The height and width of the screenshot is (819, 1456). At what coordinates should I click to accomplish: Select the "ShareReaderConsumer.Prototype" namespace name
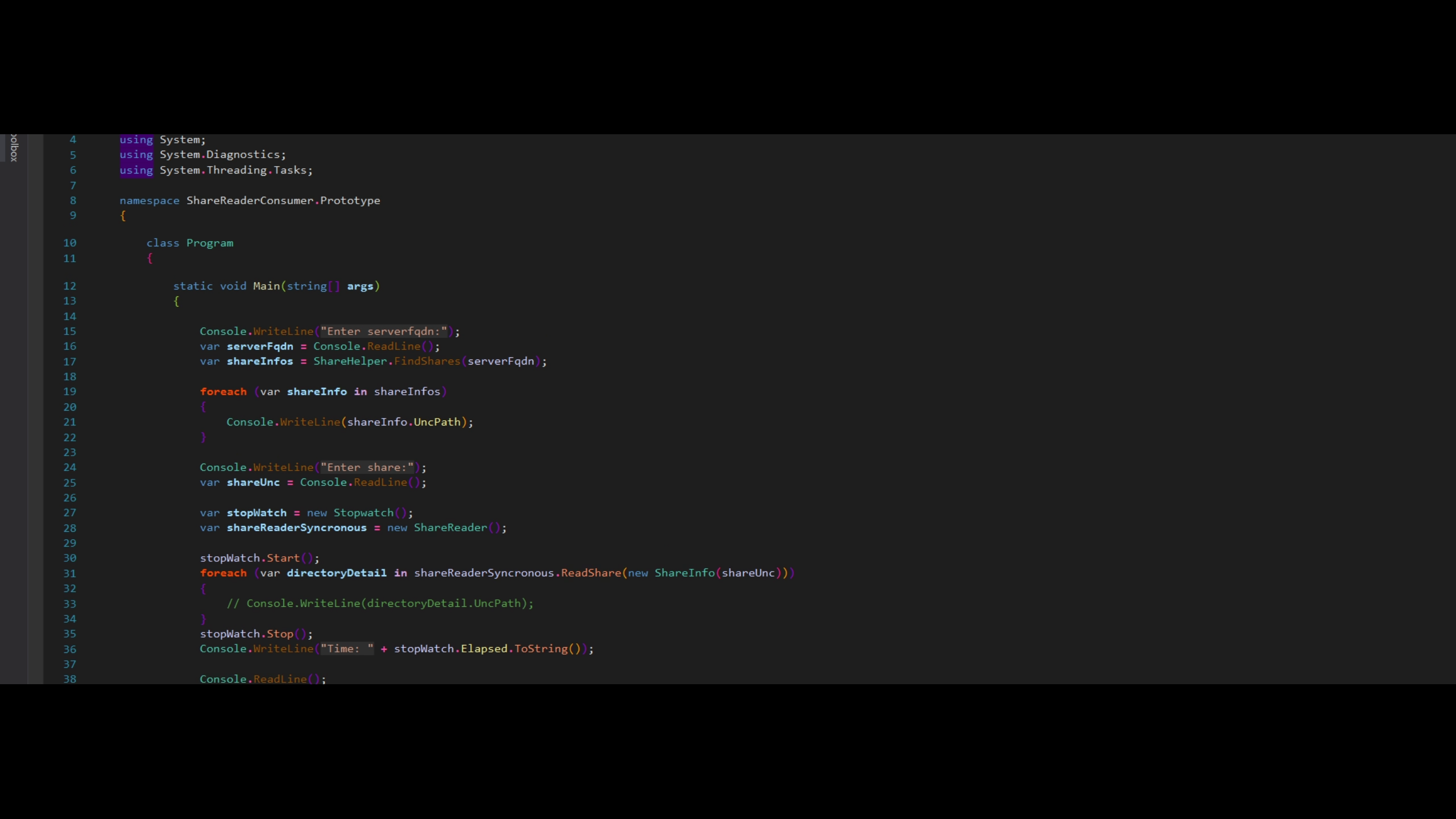tap(283, 201)
